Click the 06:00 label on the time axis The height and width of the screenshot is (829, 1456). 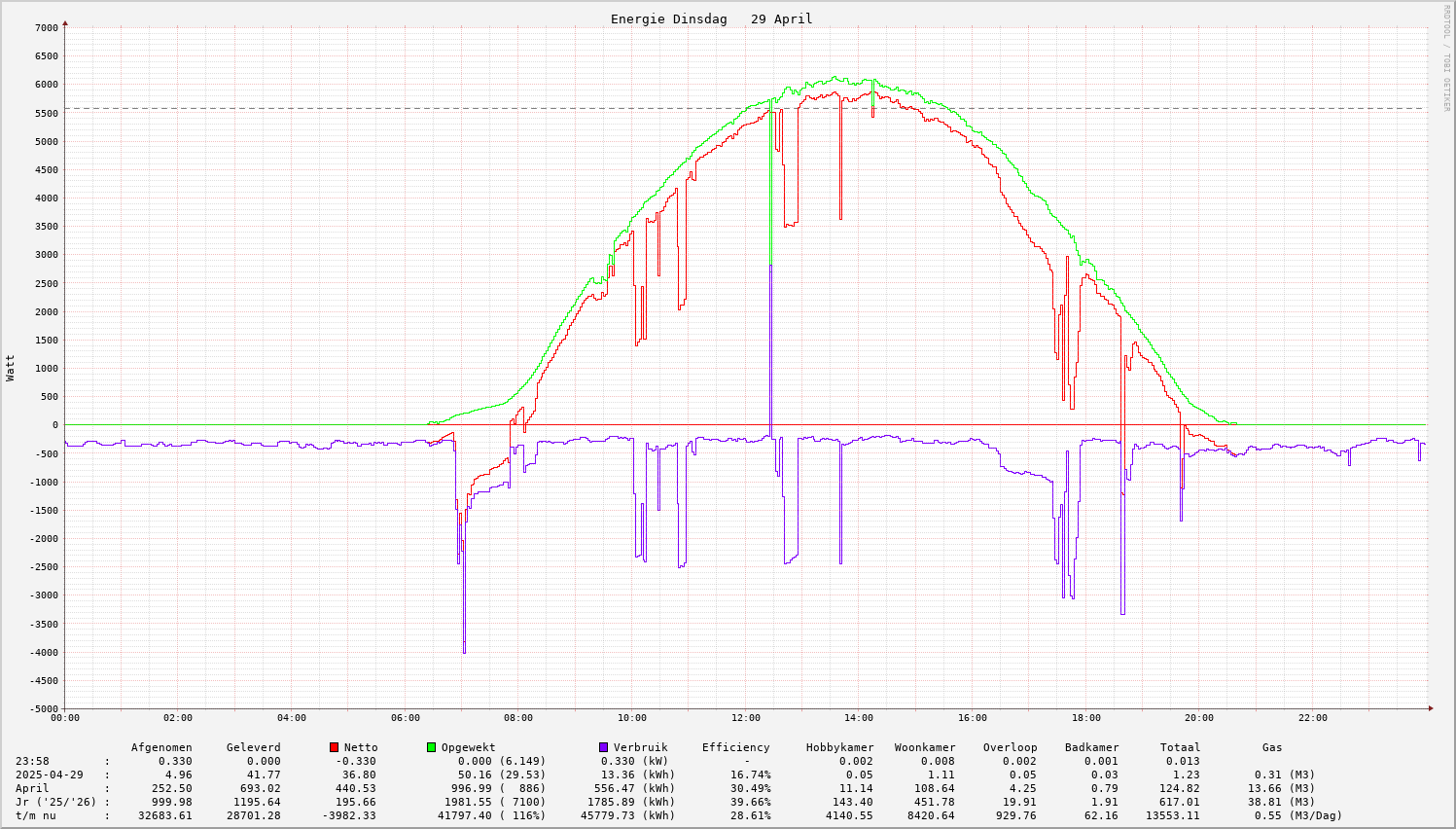point(406,718)
